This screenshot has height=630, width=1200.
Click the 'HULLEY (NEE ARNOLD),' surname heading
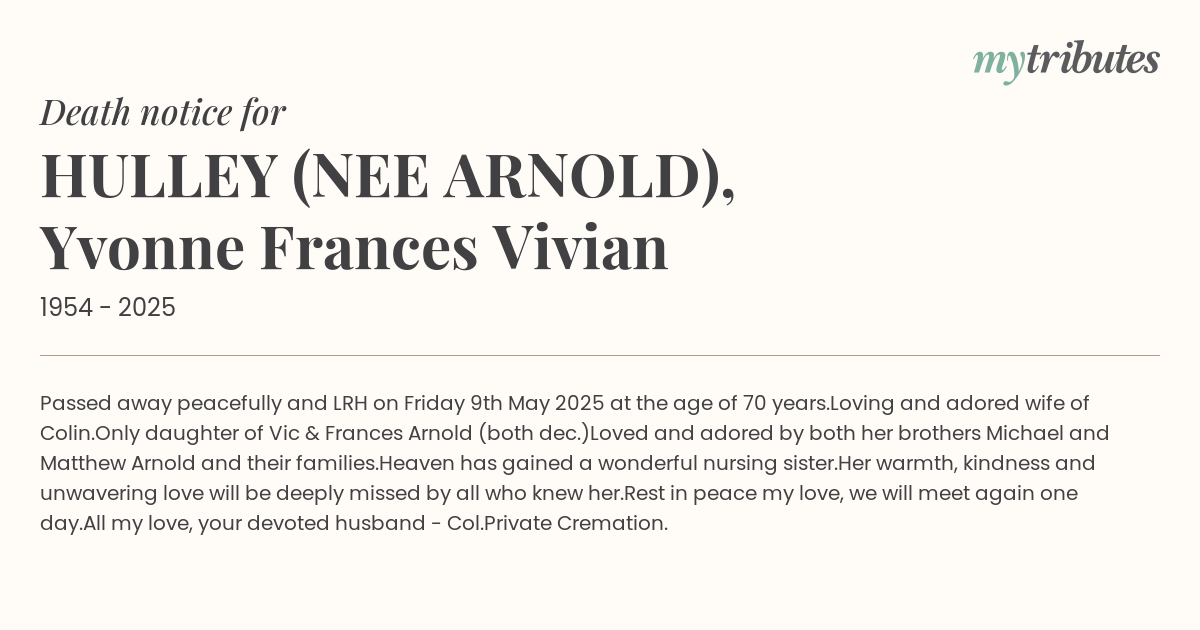point(388,176)
